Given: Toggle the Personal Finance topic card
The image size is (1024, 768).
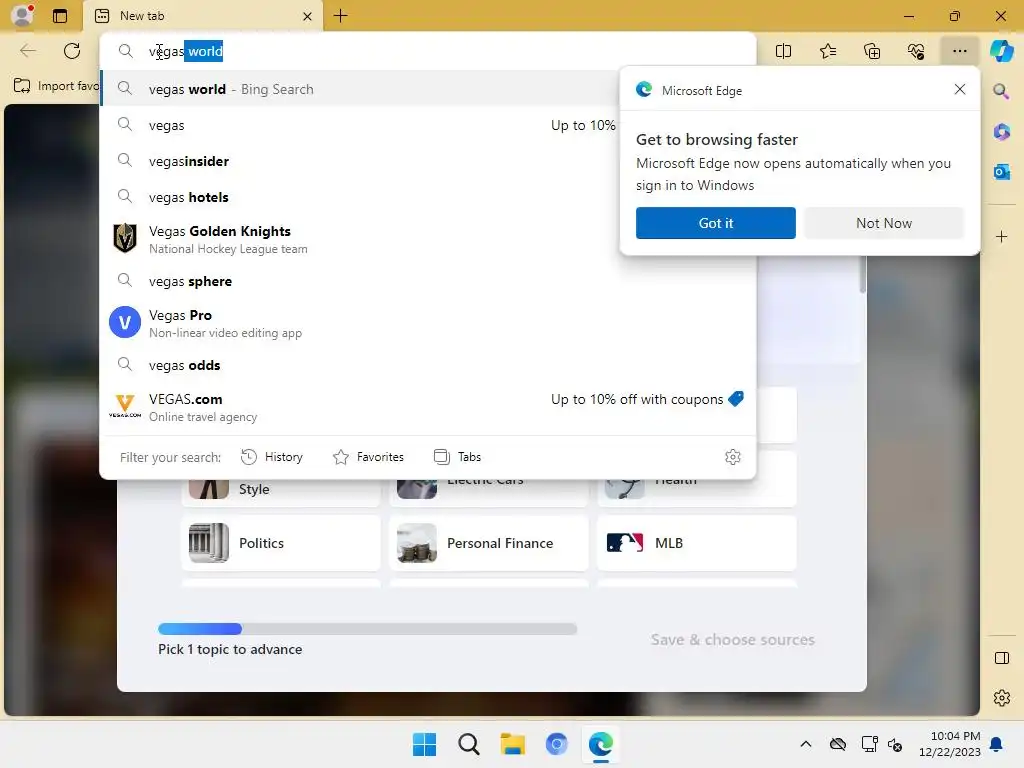Looking at the screenshot, I should (488, 543).
